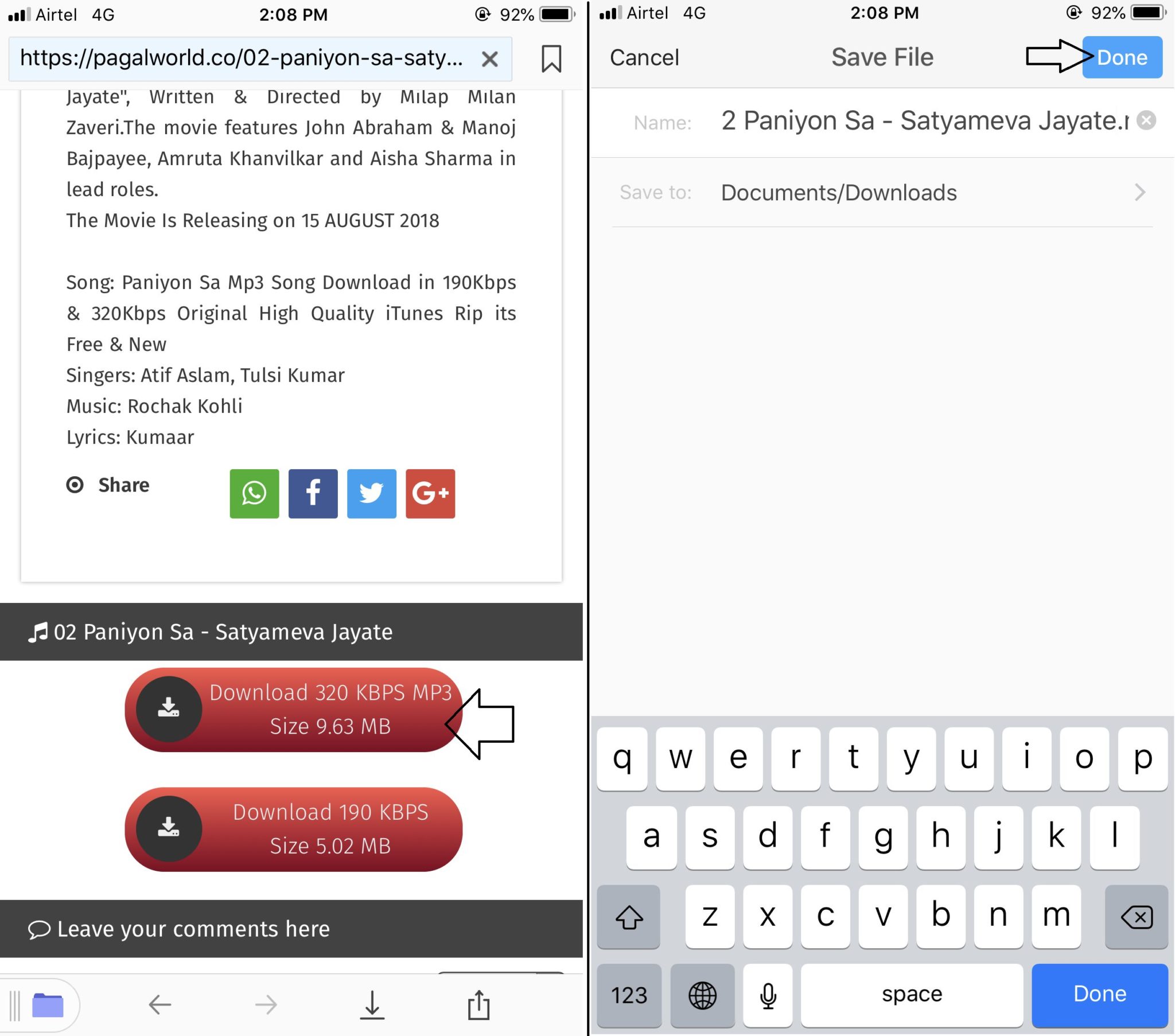The height and width of the screenshot is (1036, 1175).
Task: Share via Twitter icon
Action: click(x=371, y=493)
